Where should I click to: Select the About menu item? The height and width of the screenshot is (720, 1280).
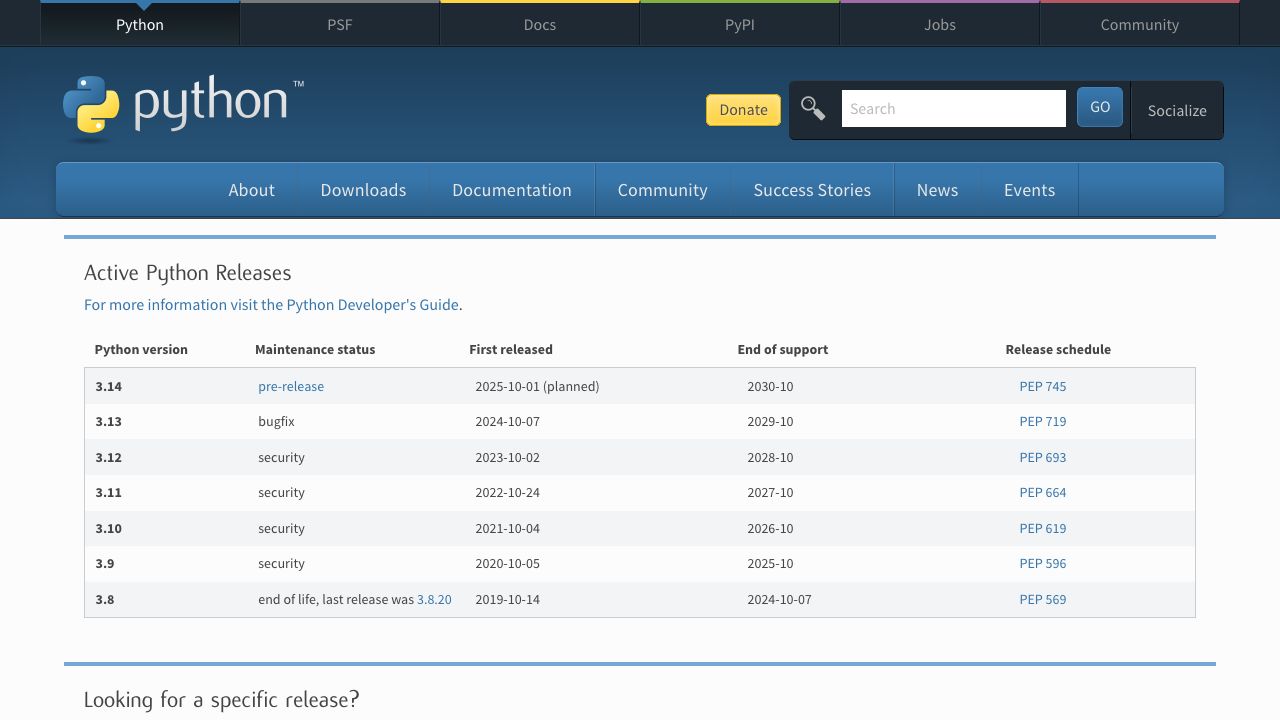tap(251, 190)
